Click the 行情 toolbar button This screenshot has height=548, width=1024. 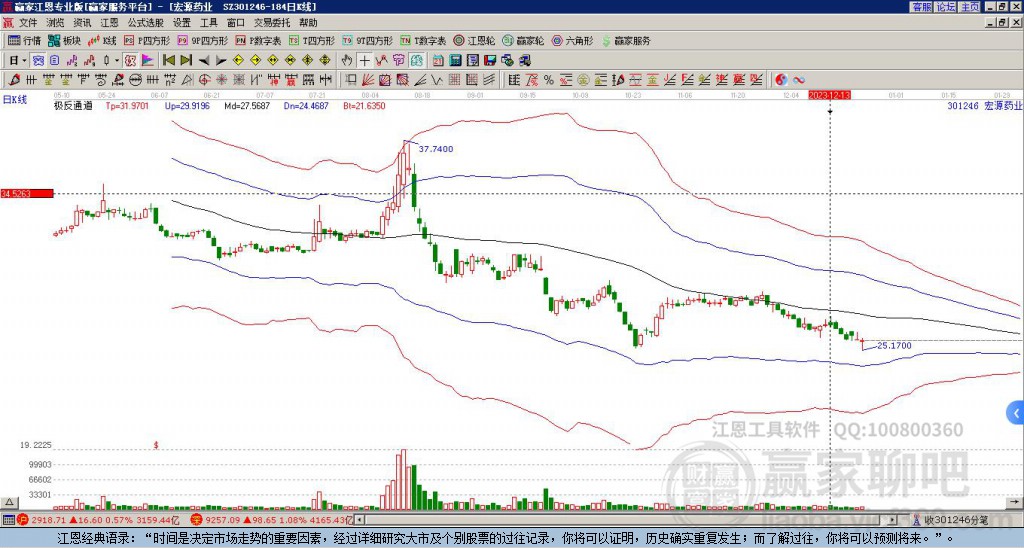(x=25, y=40)
